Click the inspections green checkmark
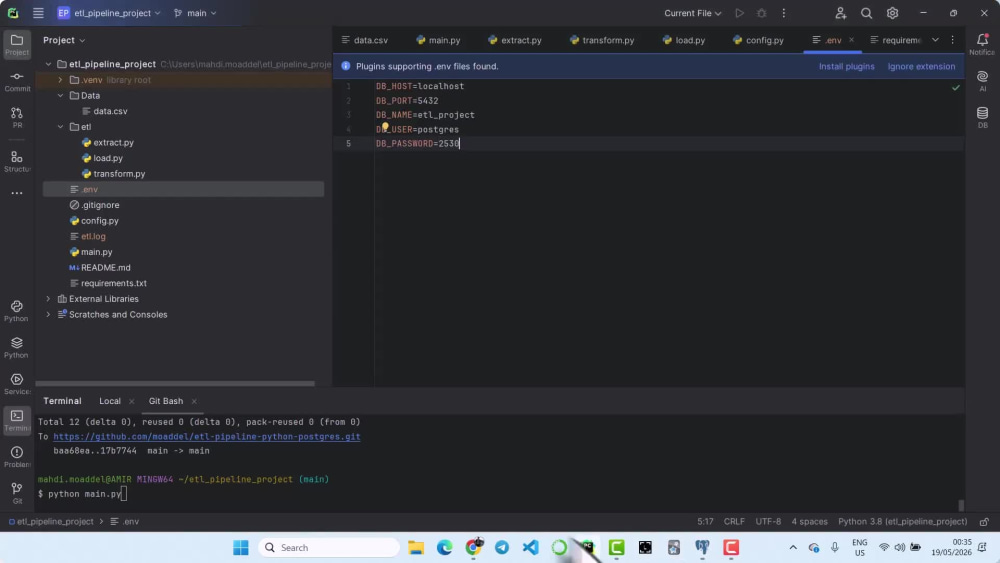The height and width of the screenshot is (563, 1000). click(955, 87)
